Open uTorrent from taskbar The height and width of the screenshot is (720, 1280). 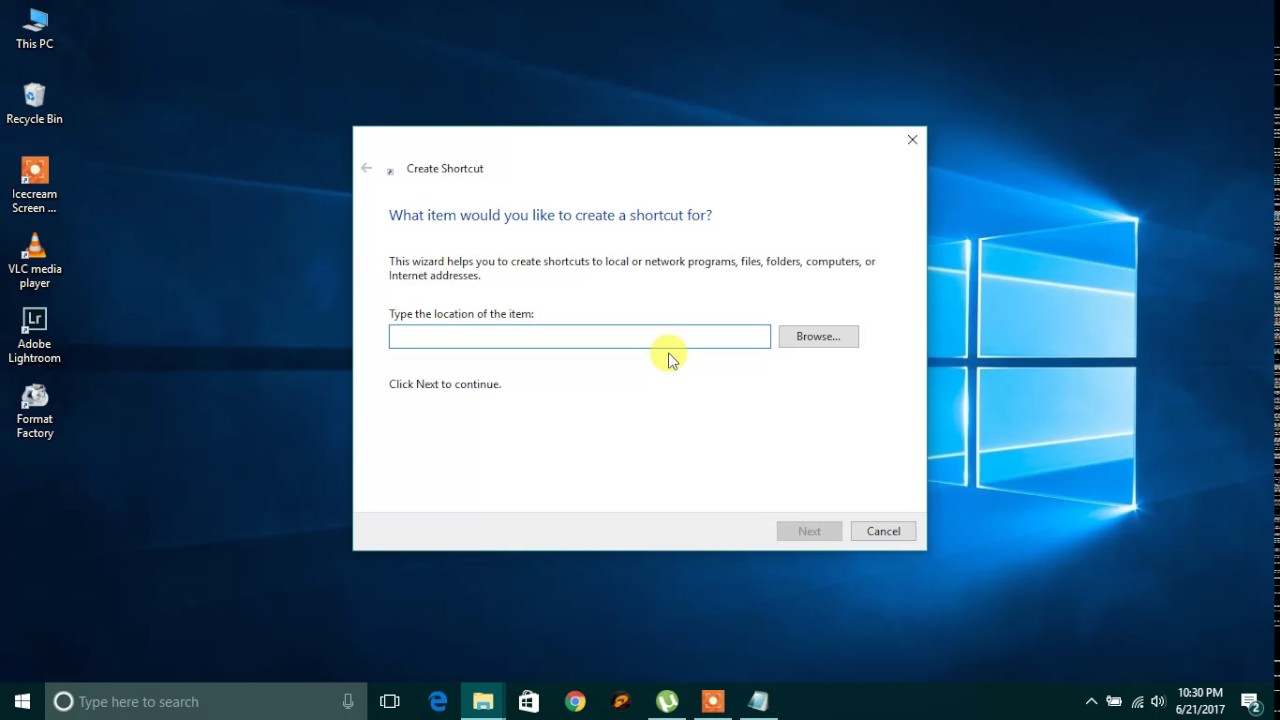point(667,701)
